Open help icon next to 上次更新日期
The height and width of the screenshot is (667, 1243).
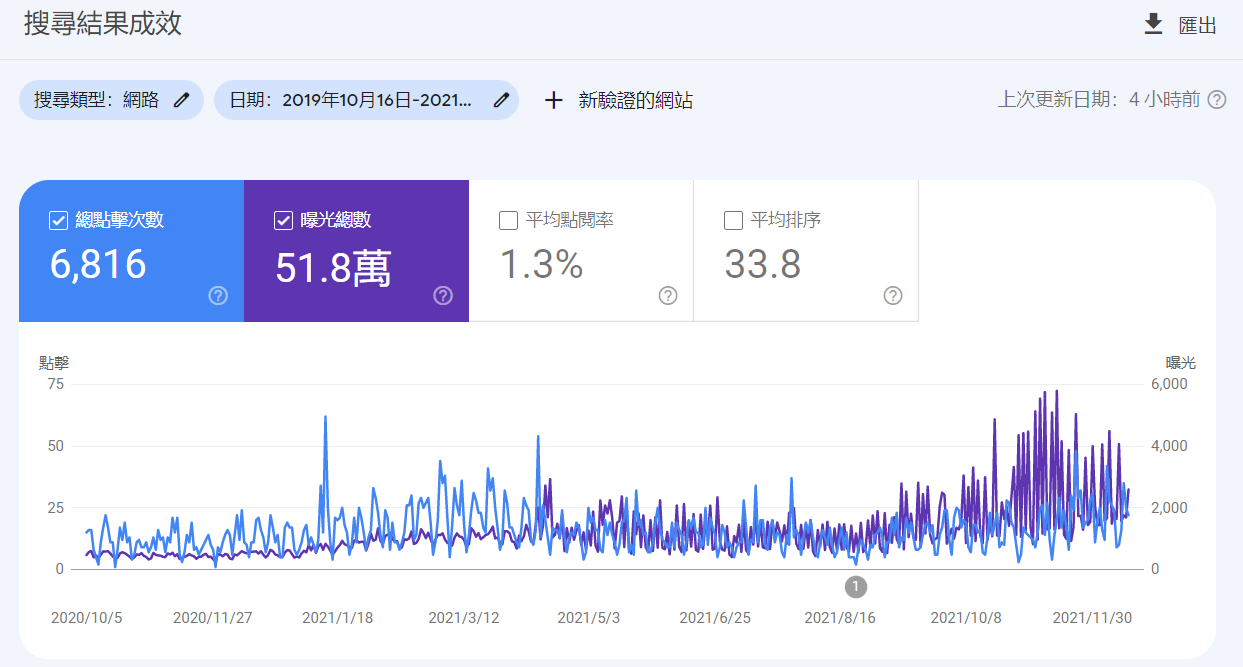coord(1217,100)
